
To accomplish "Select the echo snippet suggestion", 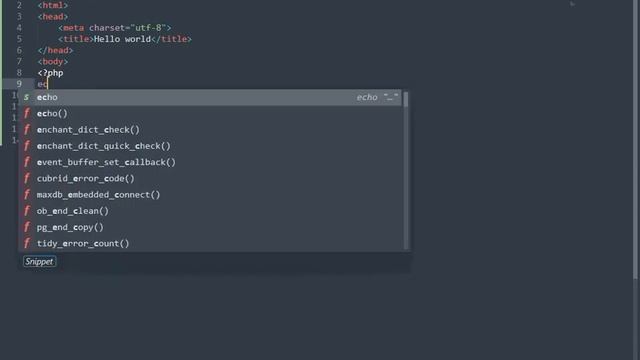I will pyautogui.click(x=210, y=97).
